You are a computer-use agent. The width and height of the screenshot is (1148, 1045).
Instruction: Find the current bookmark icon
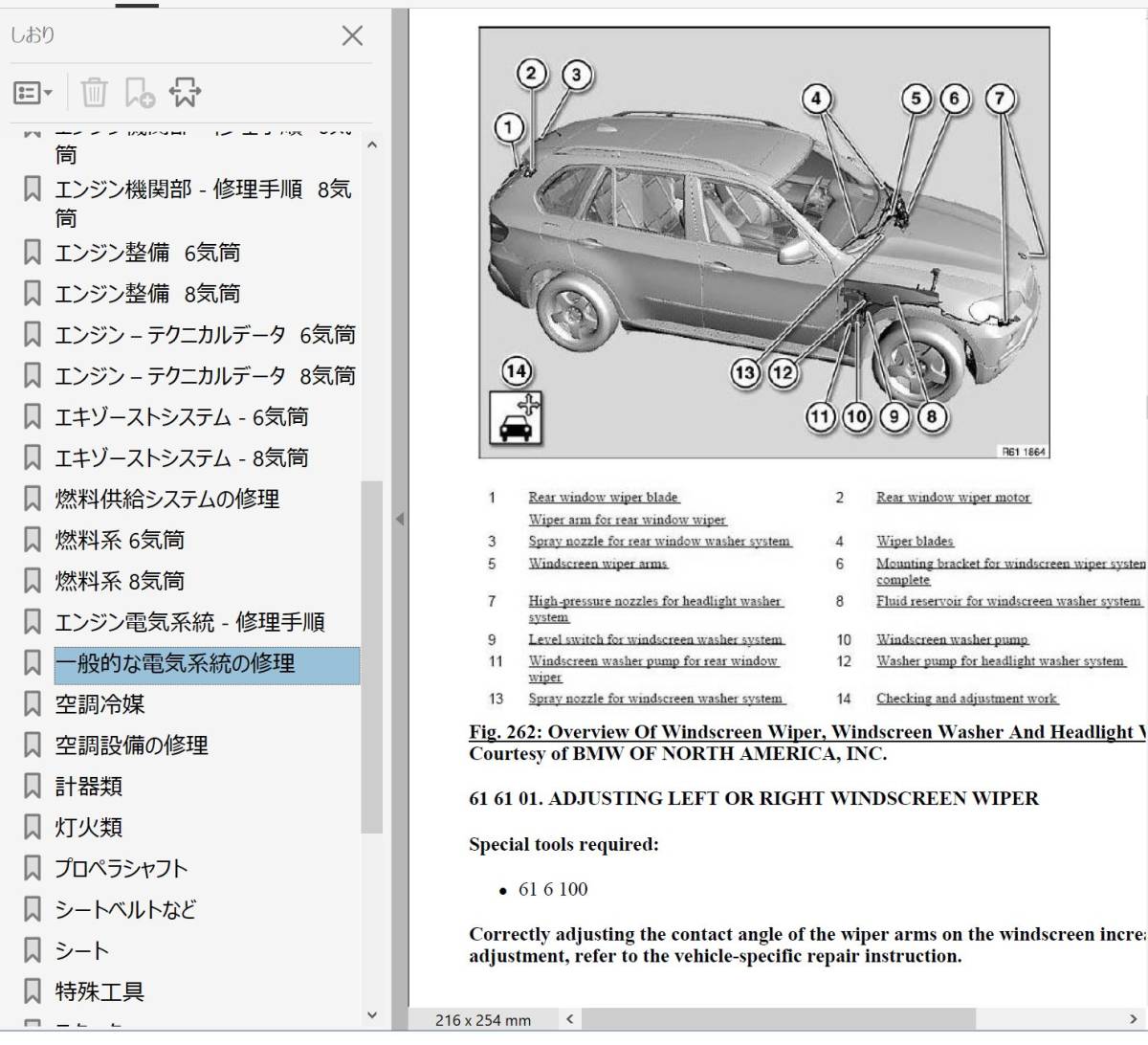(186, 93)
